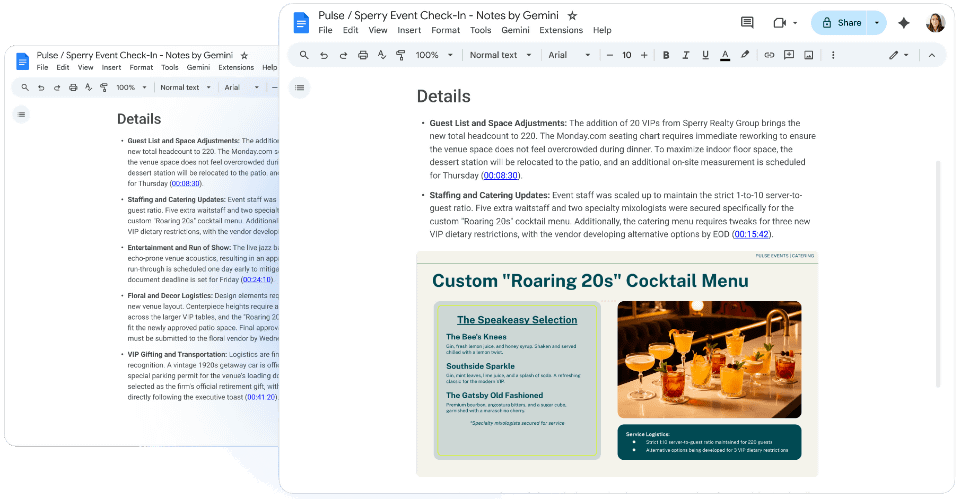
Task: Open the Share options dropdown arrow
Action: pos(877,23)
